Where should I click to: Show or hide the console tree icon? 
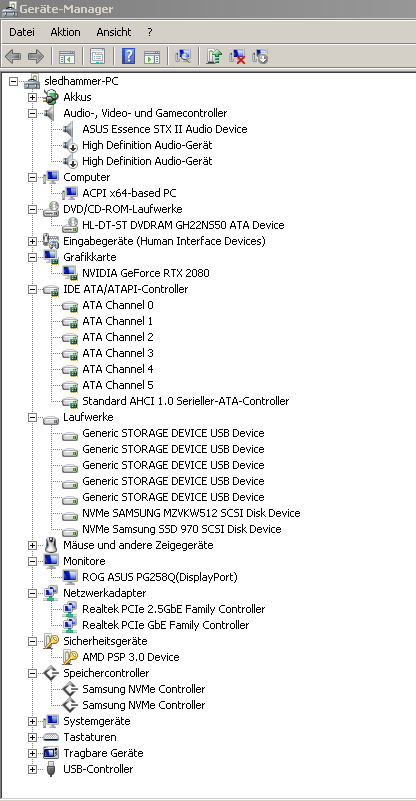67,56
